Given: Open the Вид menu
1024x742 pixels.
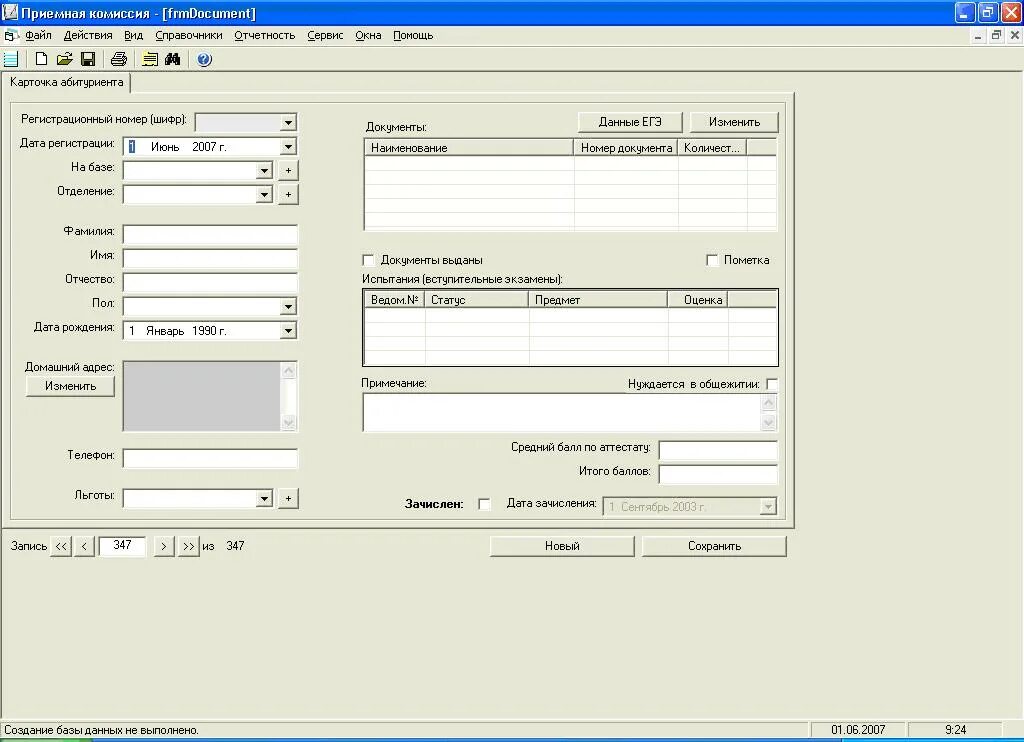Looking at the screenshot, I should pos(133,35).
